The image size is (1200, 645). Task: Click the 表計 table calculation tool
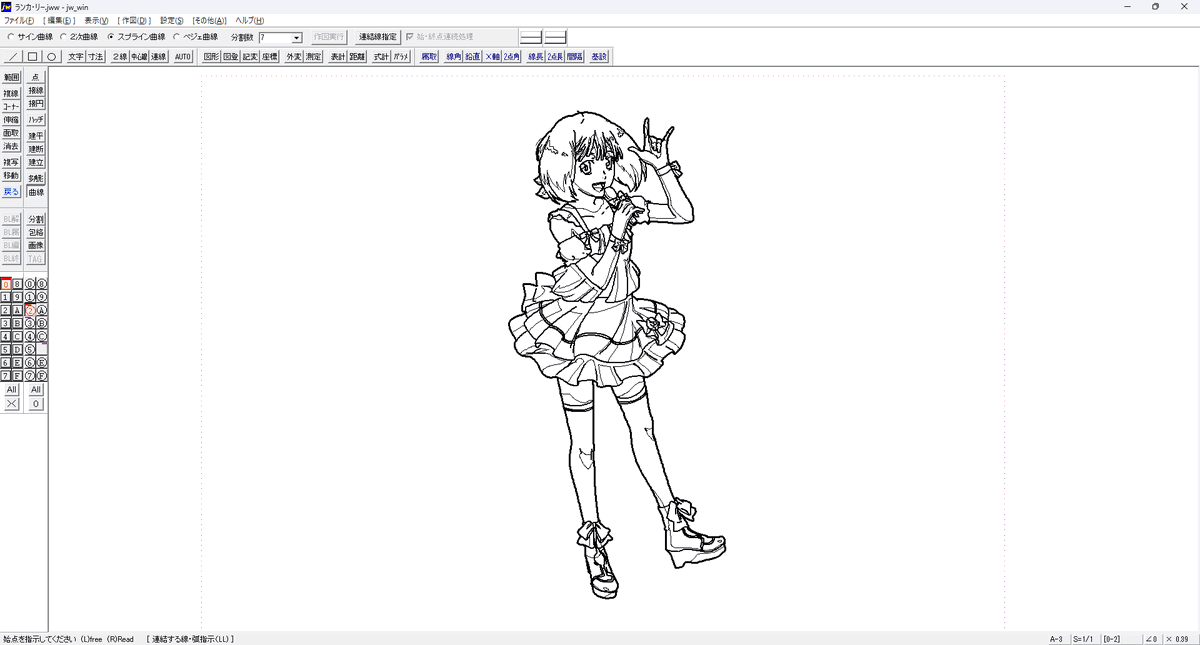(x=338, y=57)
